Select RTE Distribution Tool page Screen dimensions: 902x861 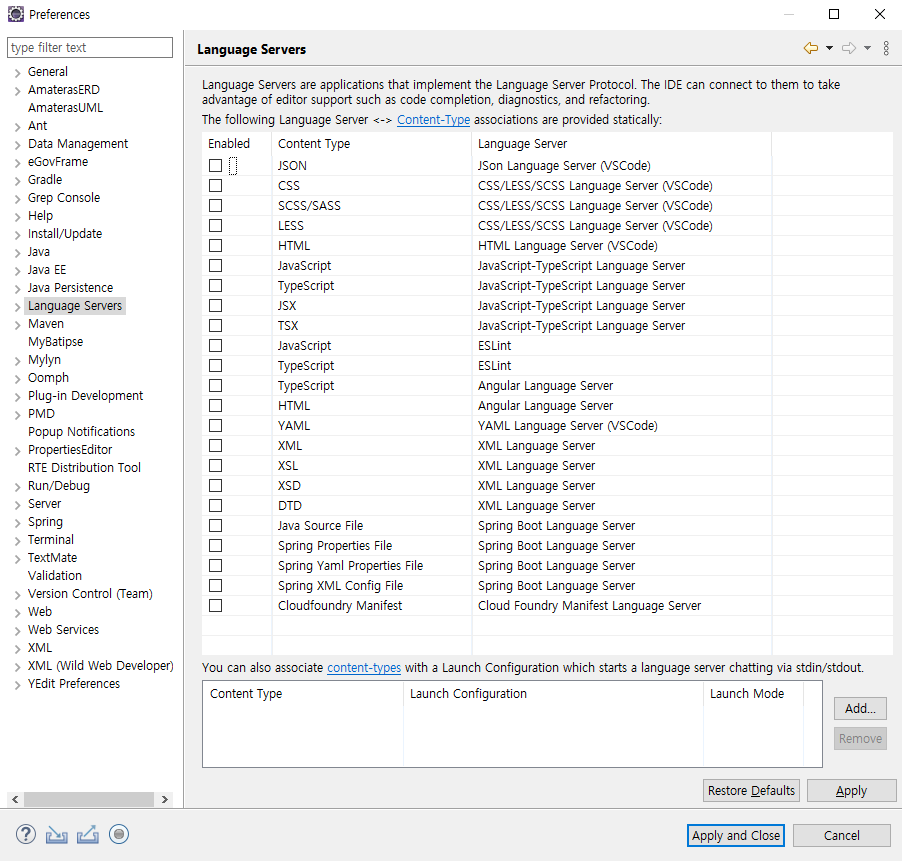coord(84,468)
